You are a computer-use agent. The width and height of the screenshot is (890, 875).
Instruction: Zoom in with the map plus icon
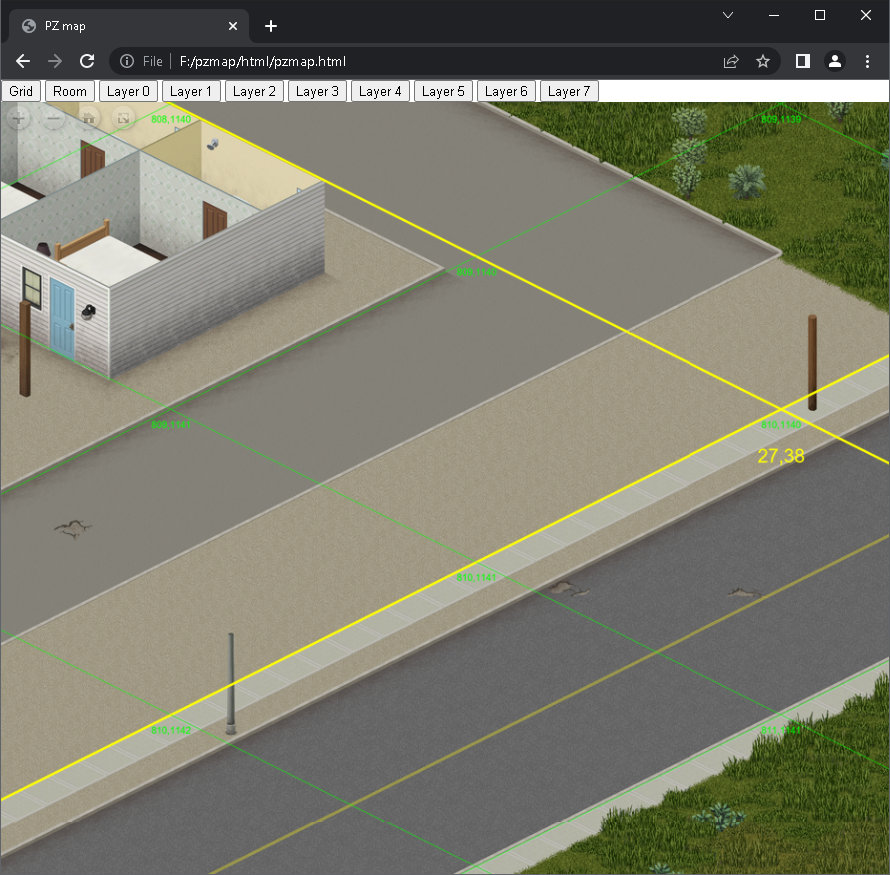(x=19, y=119)
